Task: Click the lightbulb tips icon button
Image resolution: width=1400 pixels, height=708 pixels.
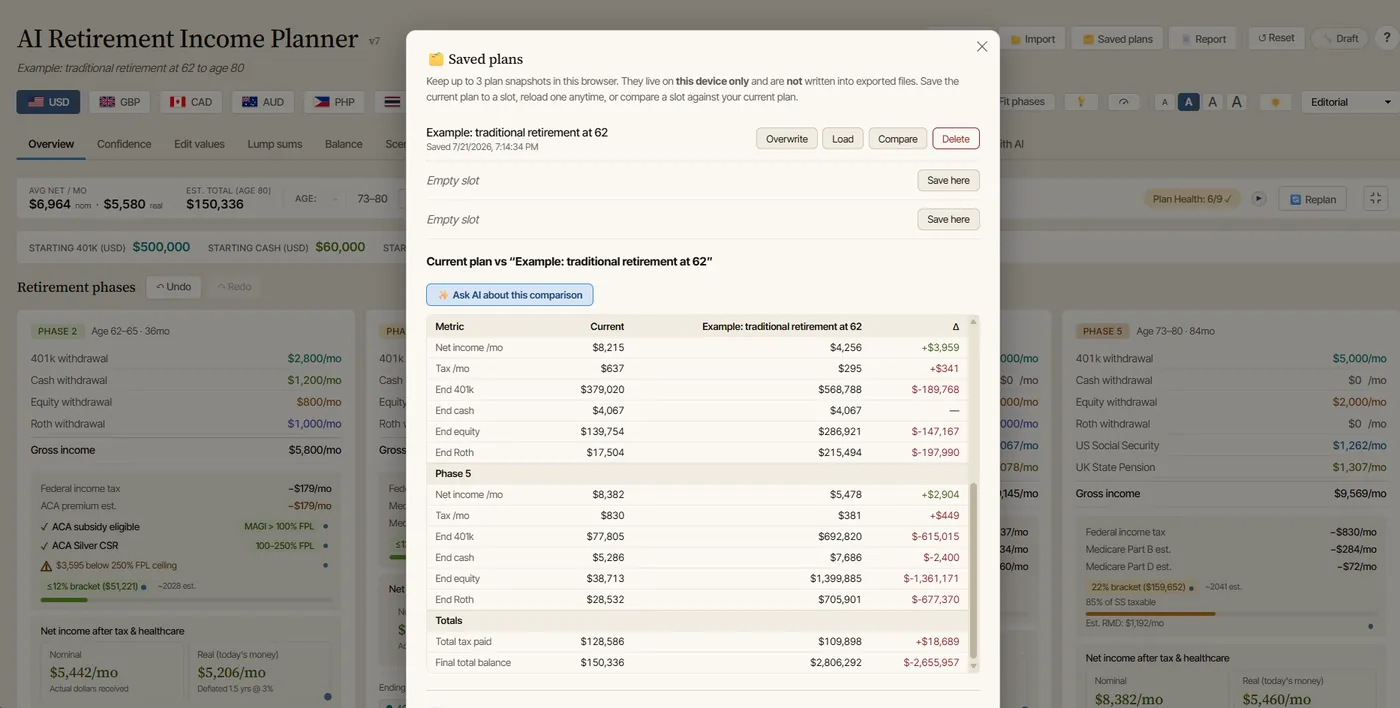Action: (1080, 102)
